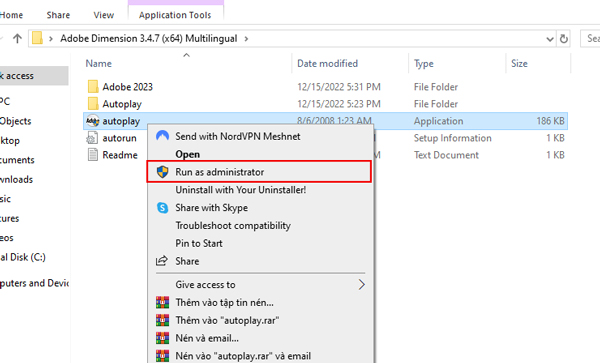The width and height of the screenshot is (600, 363).
Task: Click the autoplay application icon
Action: pyautogui.click(x=93, y=121)
